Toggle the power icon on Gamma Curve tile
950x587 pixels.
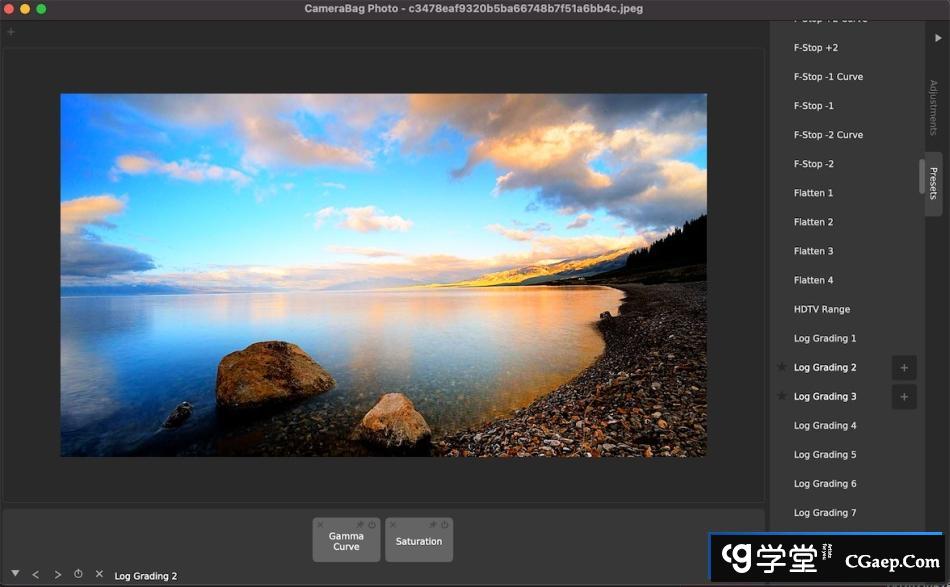(x=372, y=525)
